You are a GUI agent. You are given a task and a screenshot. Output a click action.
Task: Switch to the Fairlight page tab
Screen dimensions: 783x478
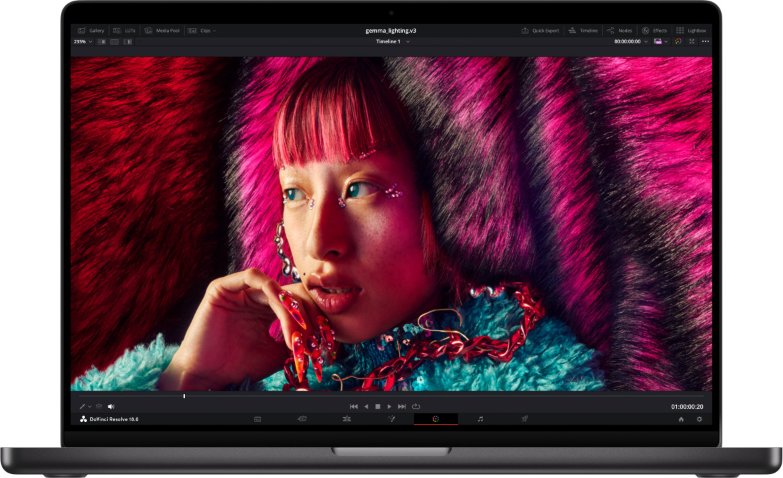(x=480, y=420)
